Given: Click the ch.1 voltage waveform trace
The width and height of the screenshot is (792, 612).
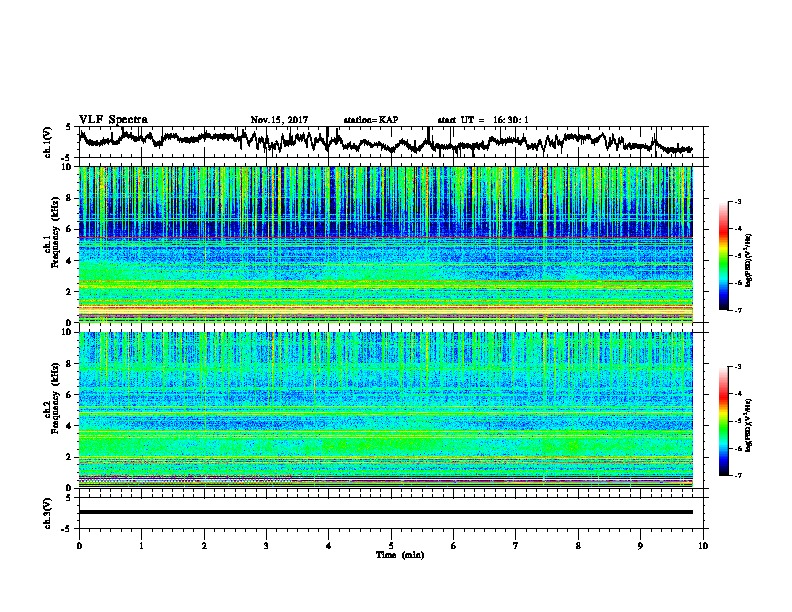Looking at the screenshot, I should click(x=385, y=142).
